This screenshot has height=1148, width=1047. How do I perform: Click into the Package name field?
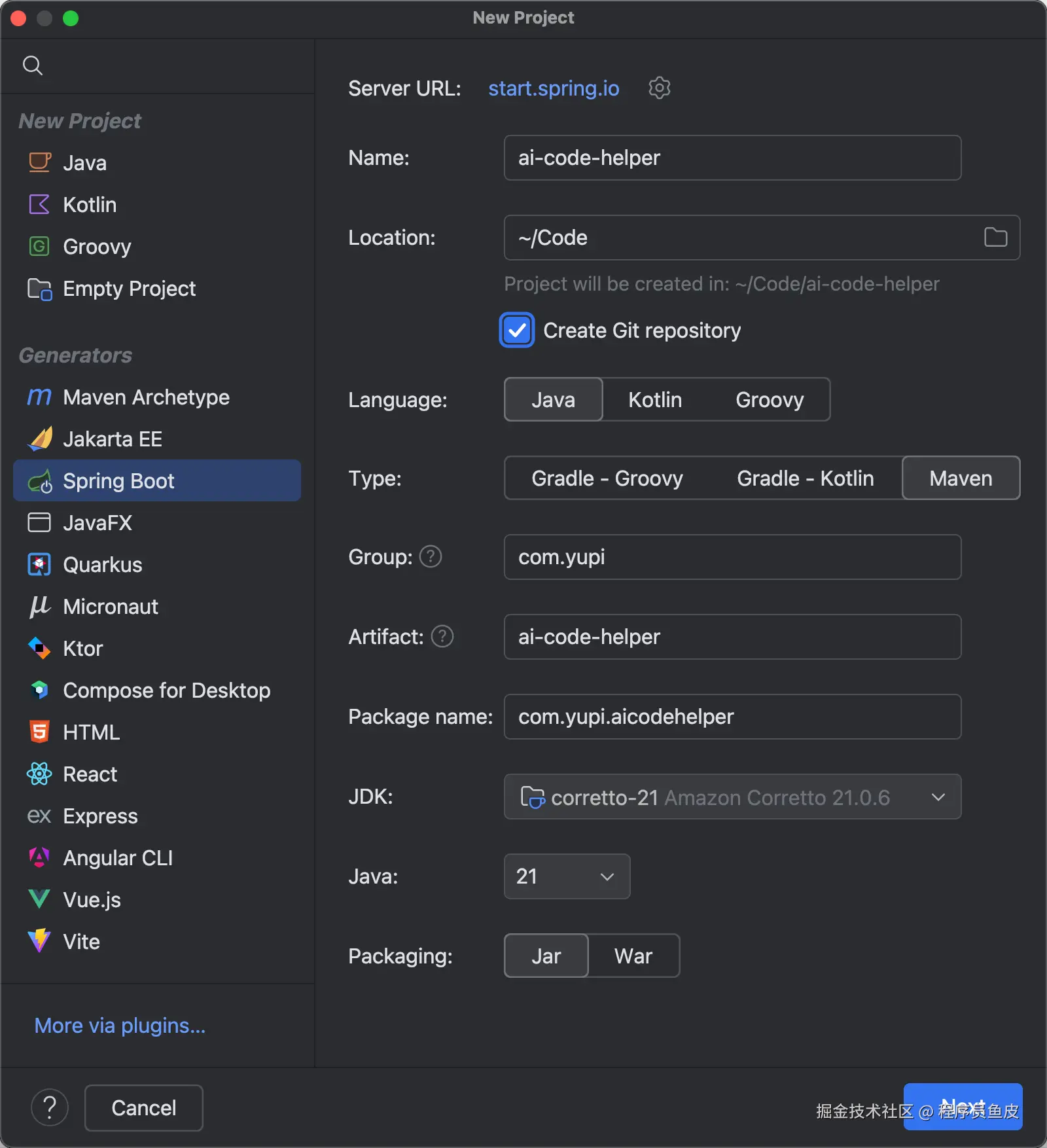coord(732,717)
